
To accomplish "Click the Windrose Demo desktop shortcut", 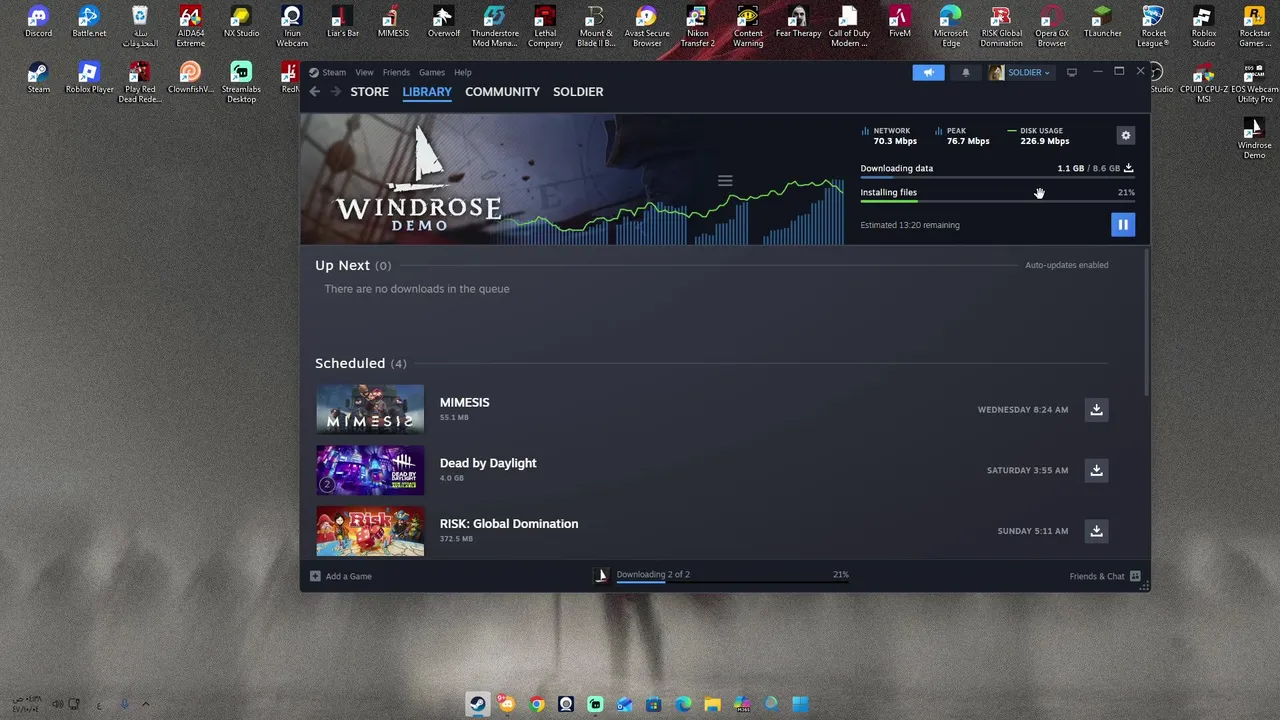I will [x=1255, y=139].
